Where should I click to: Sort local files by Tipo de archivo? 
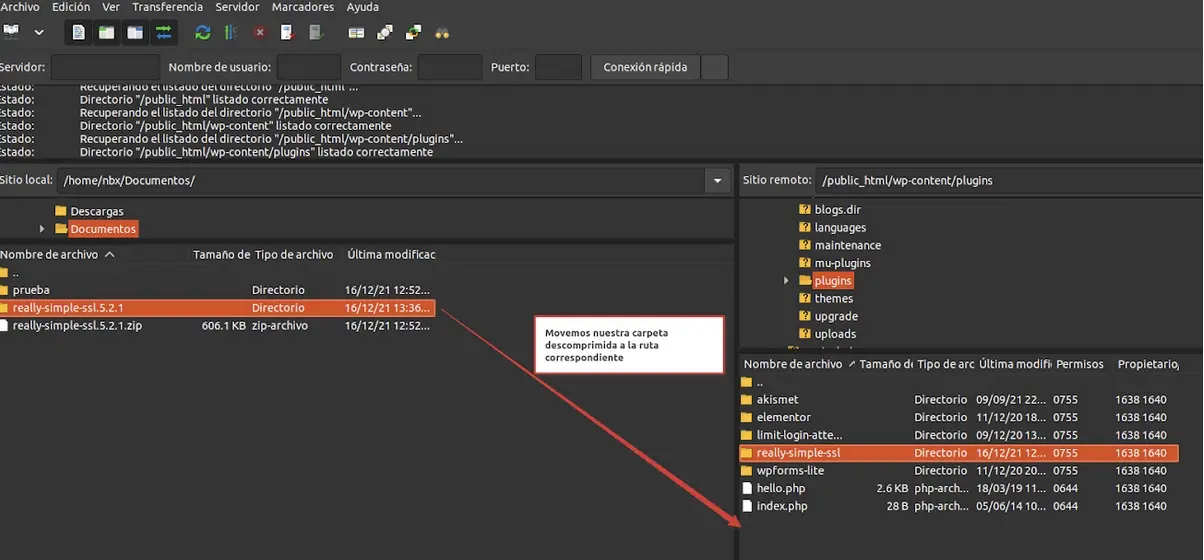(x=294, y=254)
